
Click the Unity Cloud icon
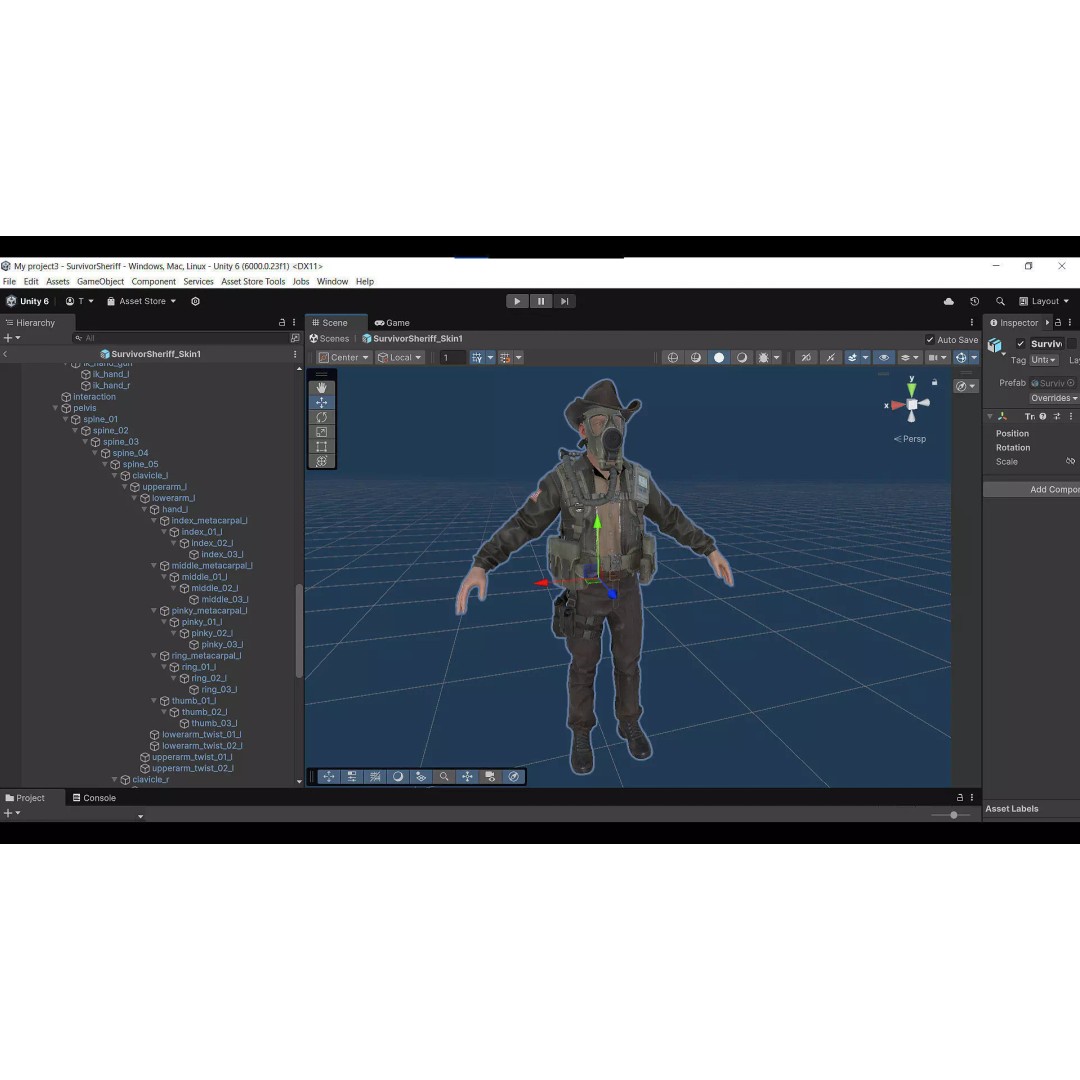click(948, 301)
